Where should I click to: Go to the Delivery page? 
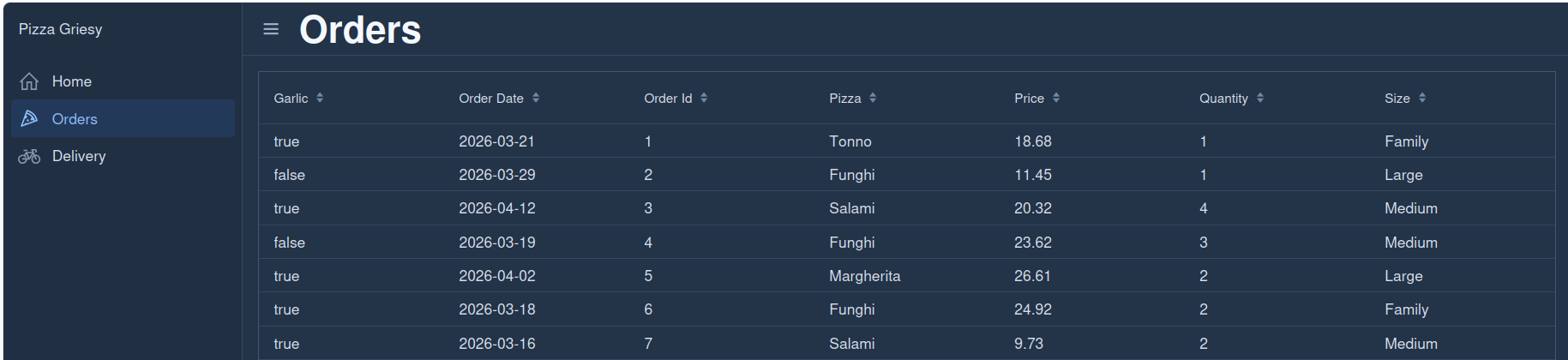79,156
